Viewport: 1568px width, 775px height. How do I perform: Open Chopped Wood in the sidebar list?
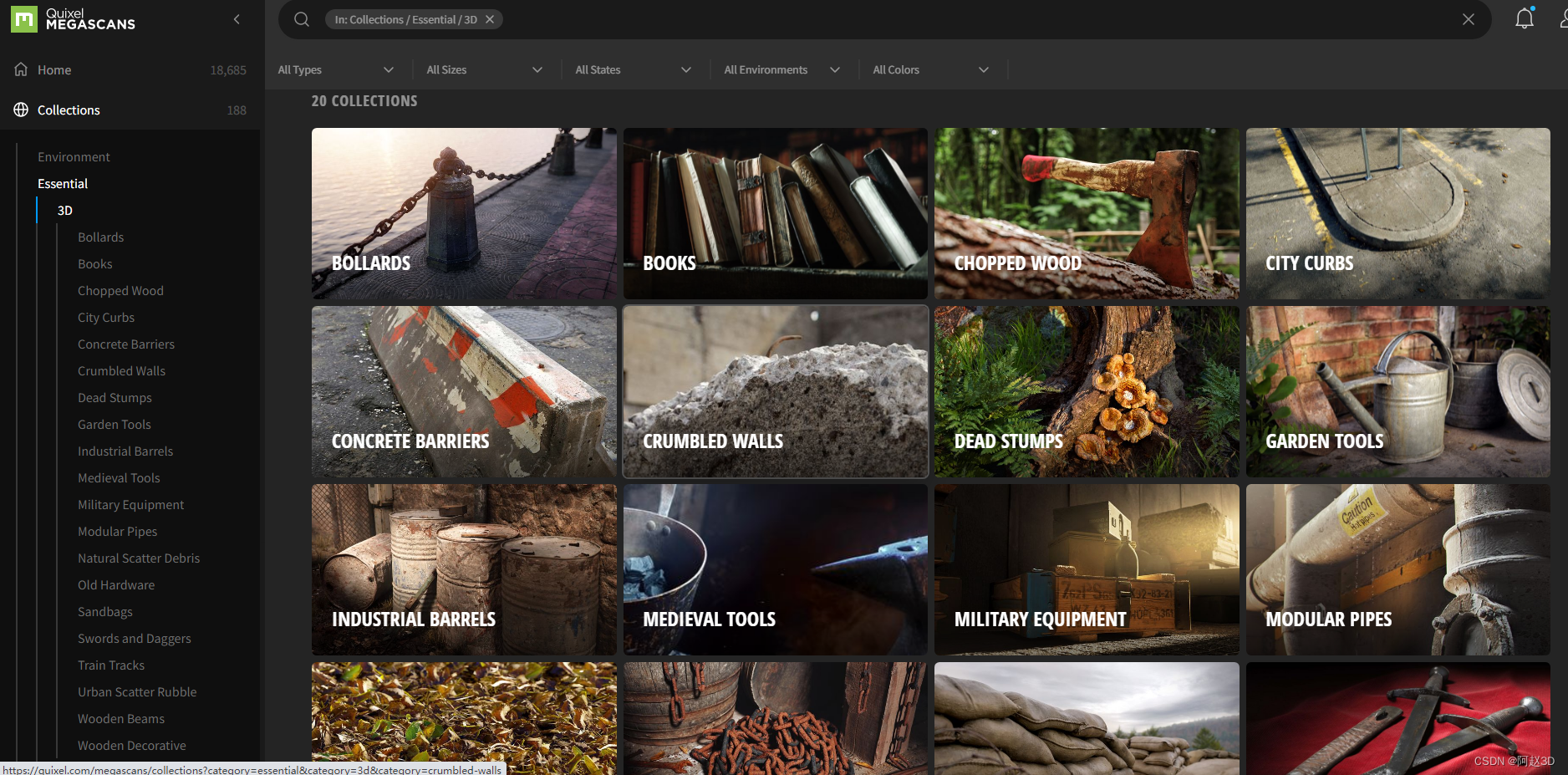click(x=120, y=290)
